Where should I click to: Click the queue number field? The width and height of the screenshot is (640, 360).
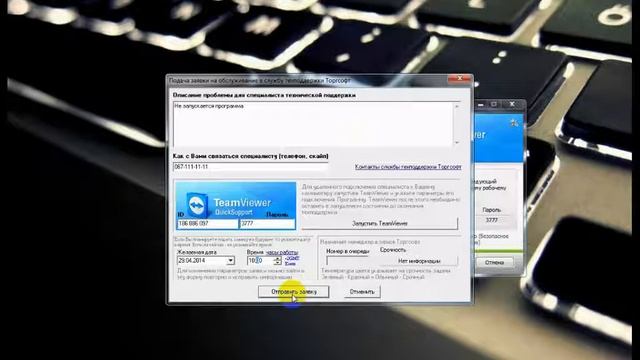(348, 260)
